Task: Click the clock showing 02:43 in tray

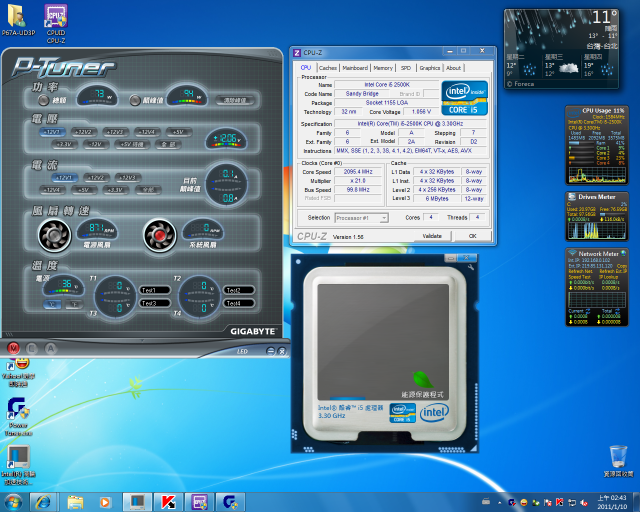Action: tap(612, 498)
